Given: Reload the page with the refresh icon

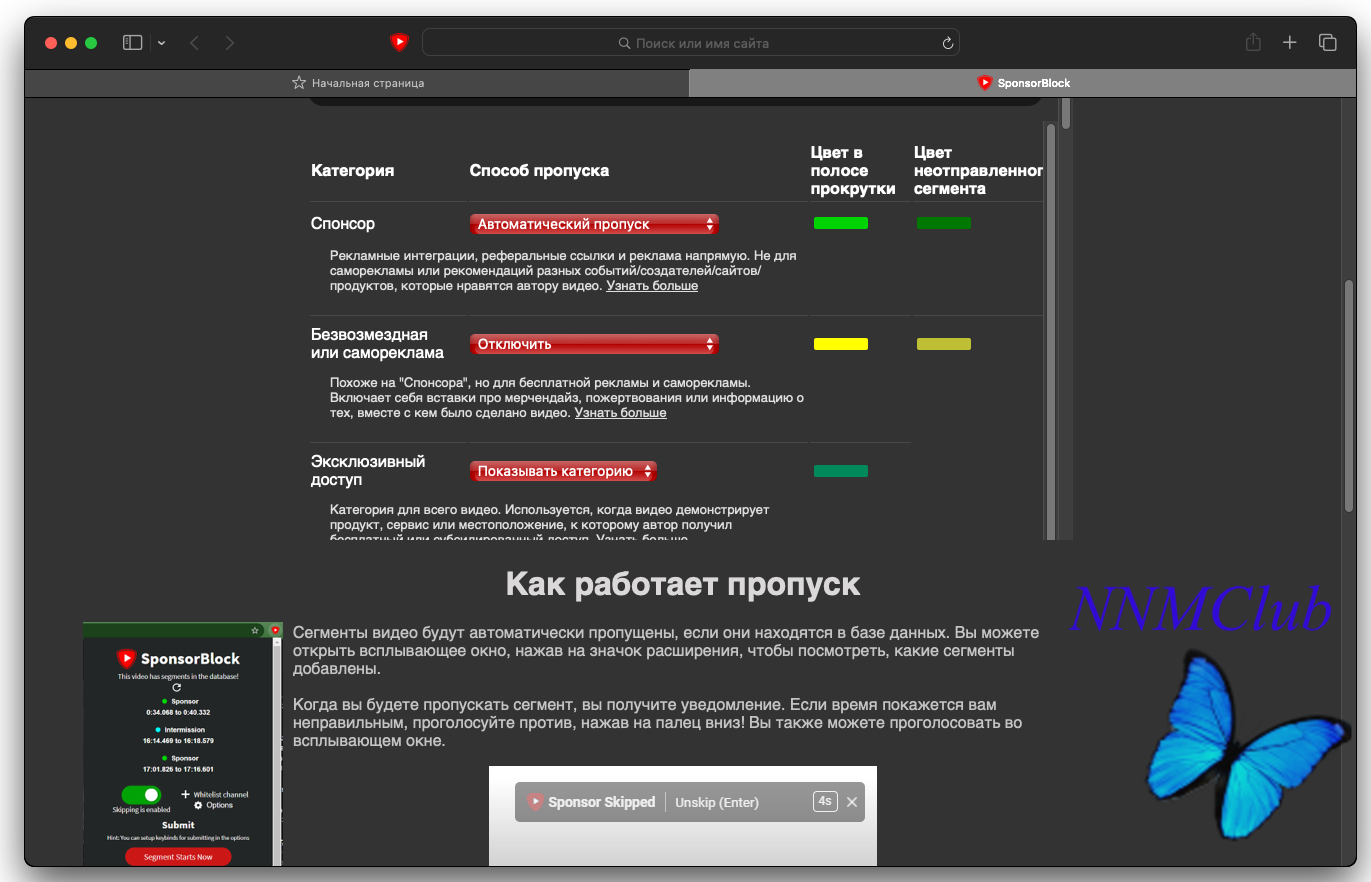Looking at the screenshot, I should (x=947, y=43).
